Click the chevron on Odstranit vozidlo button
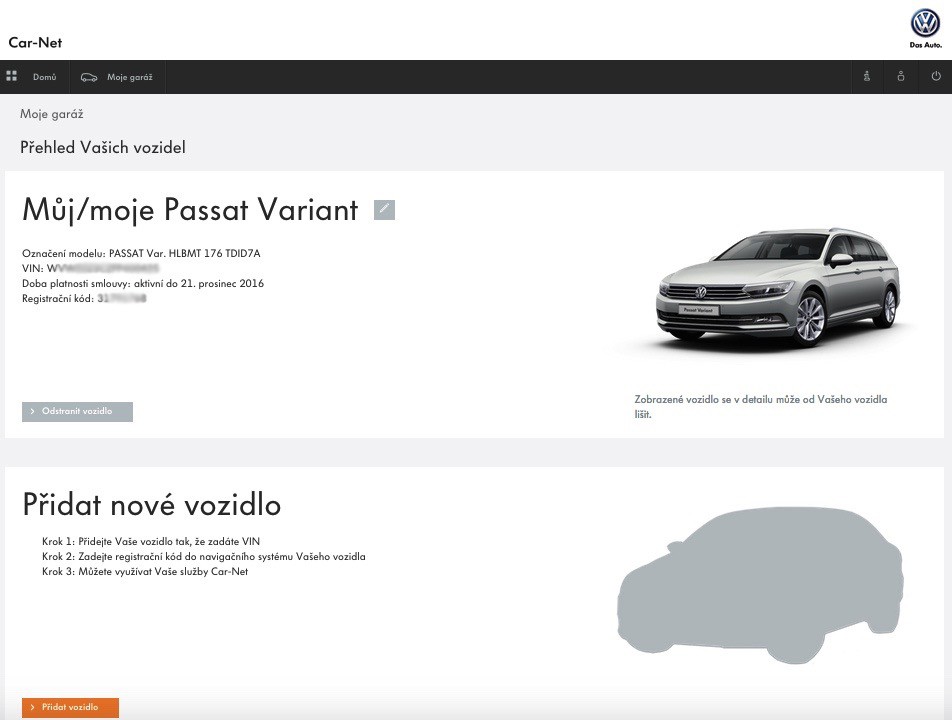Viewport: 952px width, 720px height. click(32, 412)
